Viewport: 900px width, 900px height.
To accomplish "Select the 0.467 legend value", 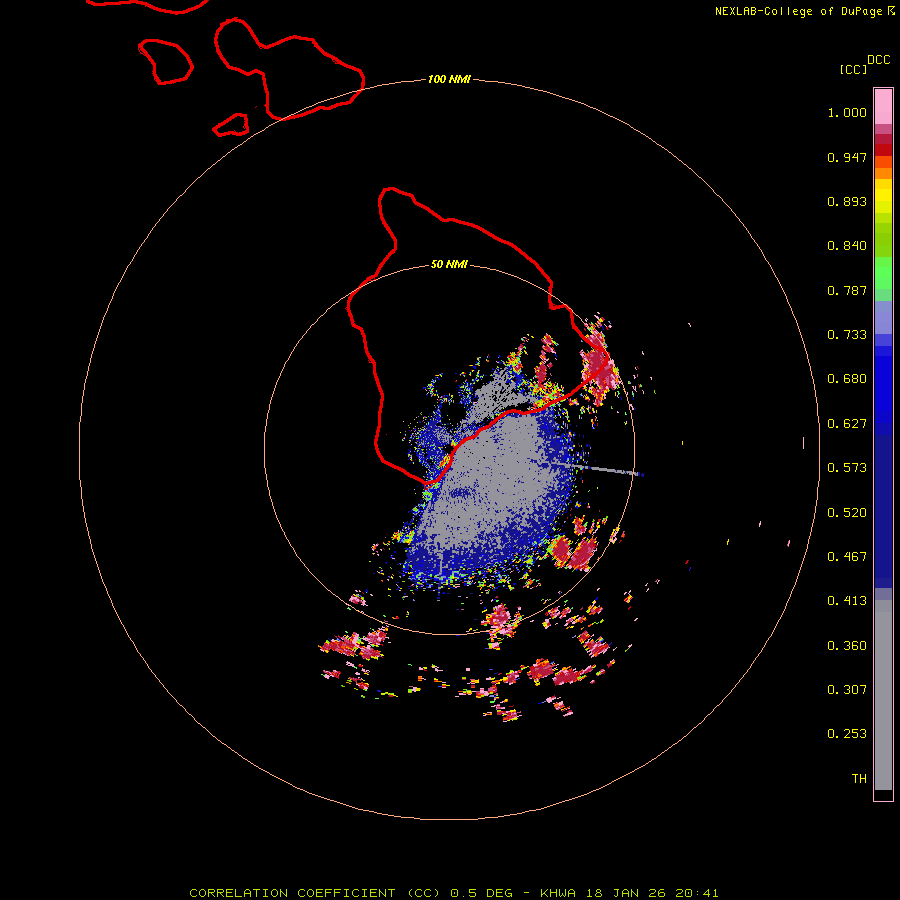I will click(x=847, y=557).
